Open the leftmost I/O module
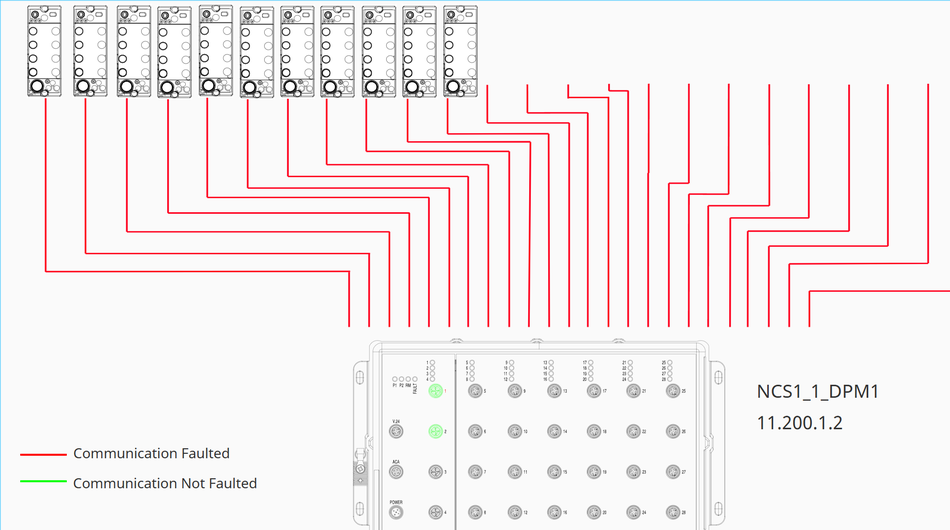The height and width of the screenshot is (530, 950). [45, 50]
